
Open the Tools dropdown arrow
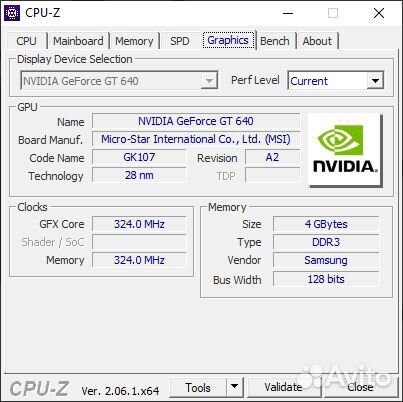click(235, 387)
